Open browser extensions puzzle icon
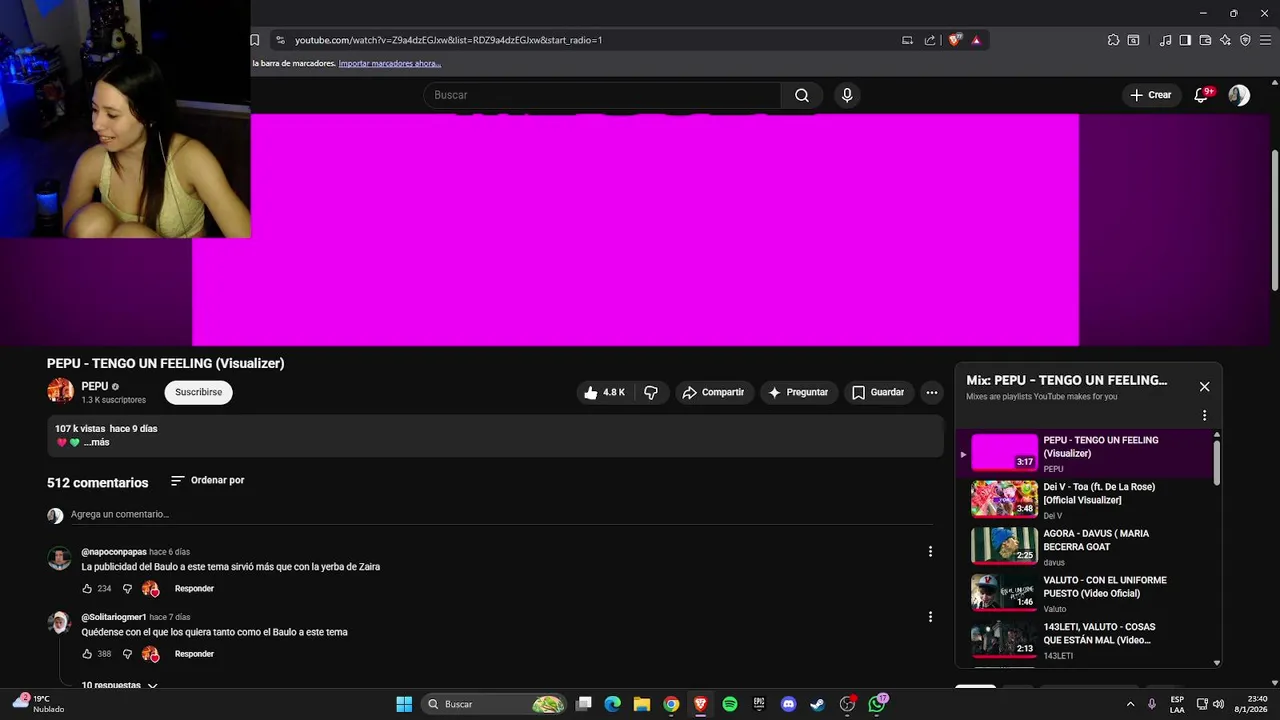This screenshot has height=720, width=1280. coord(1113,40)
